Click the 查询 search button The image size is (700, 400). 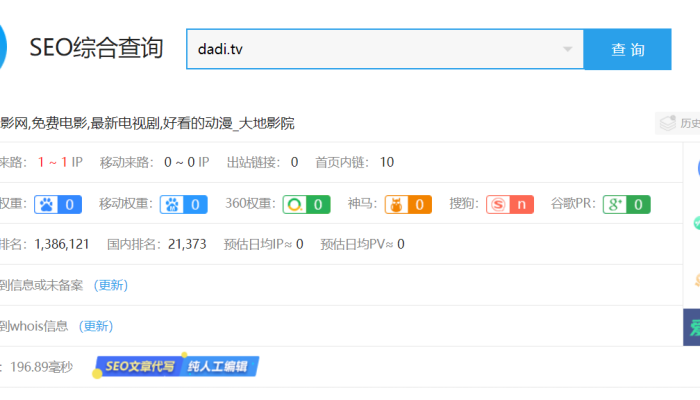click(627, 49)
